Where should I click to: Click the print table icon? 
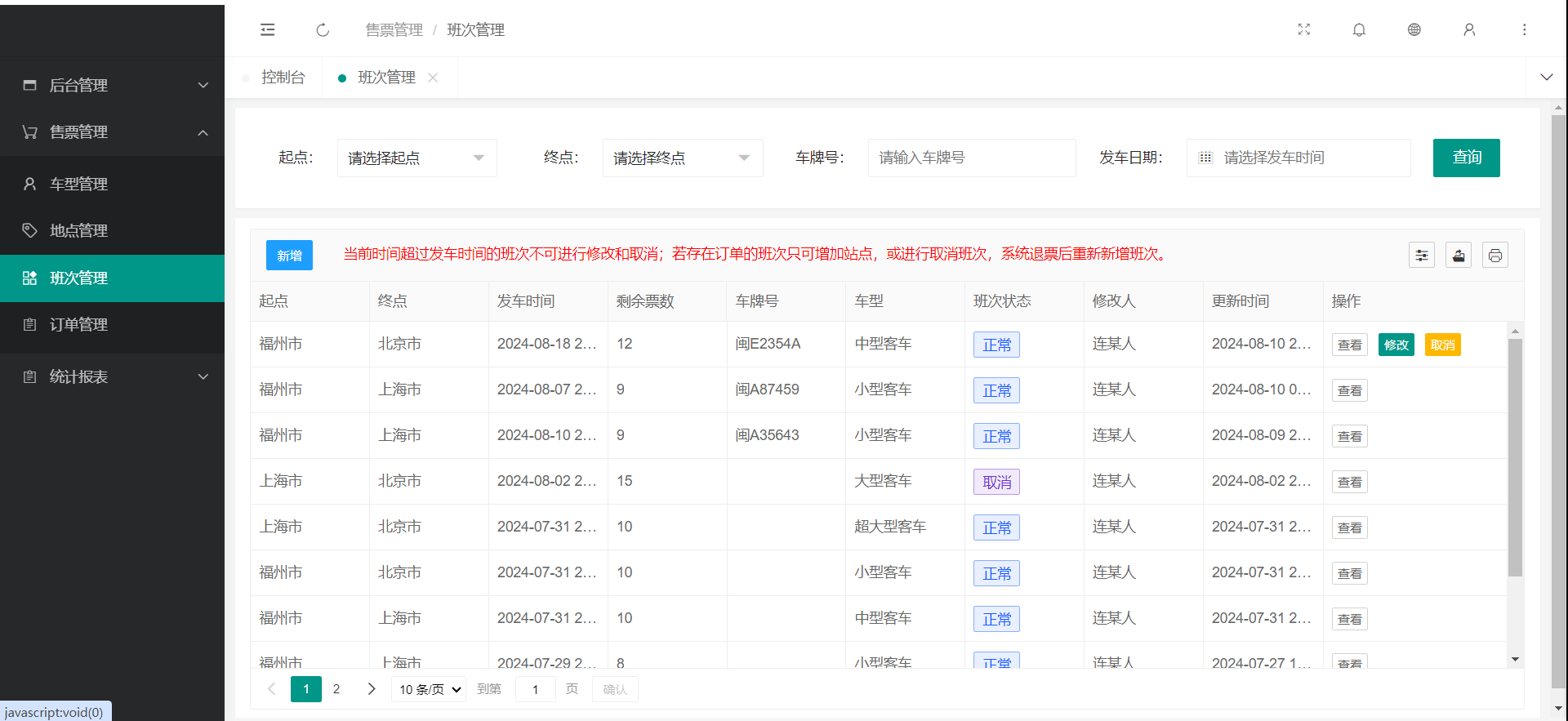click(x=1495, y=256)
